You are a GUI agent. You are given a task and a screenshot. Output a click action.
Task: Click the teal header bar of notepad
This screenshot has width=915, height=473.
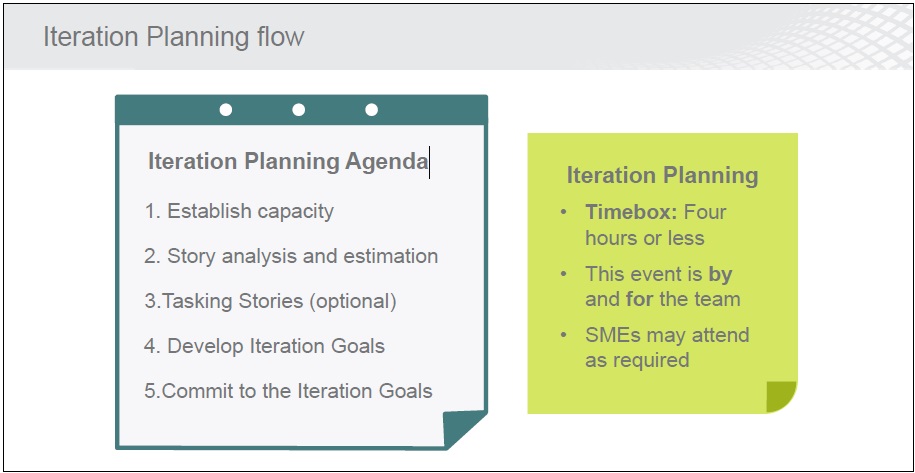click(x=301, y=110)
